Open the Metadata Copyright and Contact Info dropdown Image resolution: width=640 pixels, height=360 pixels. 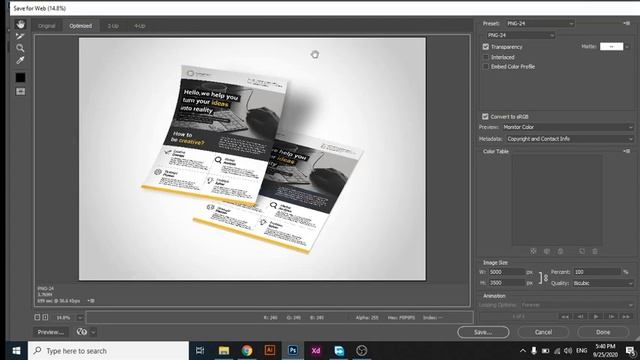pyautogui.click(x=570, y=139)
